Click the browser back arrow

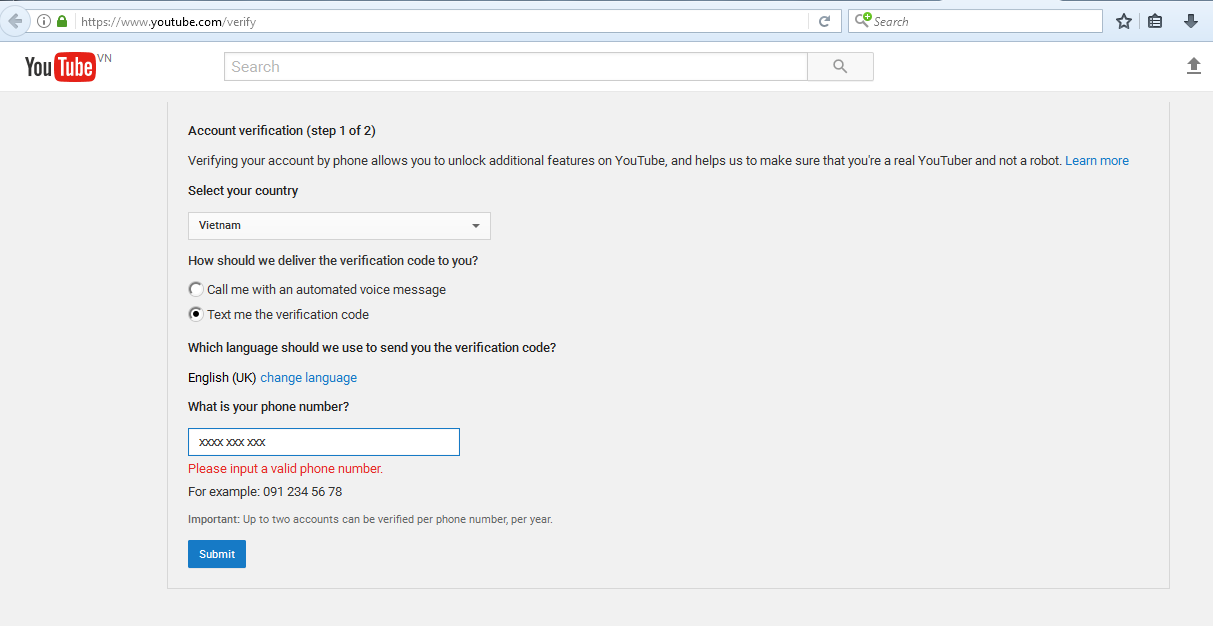[15, 21]
